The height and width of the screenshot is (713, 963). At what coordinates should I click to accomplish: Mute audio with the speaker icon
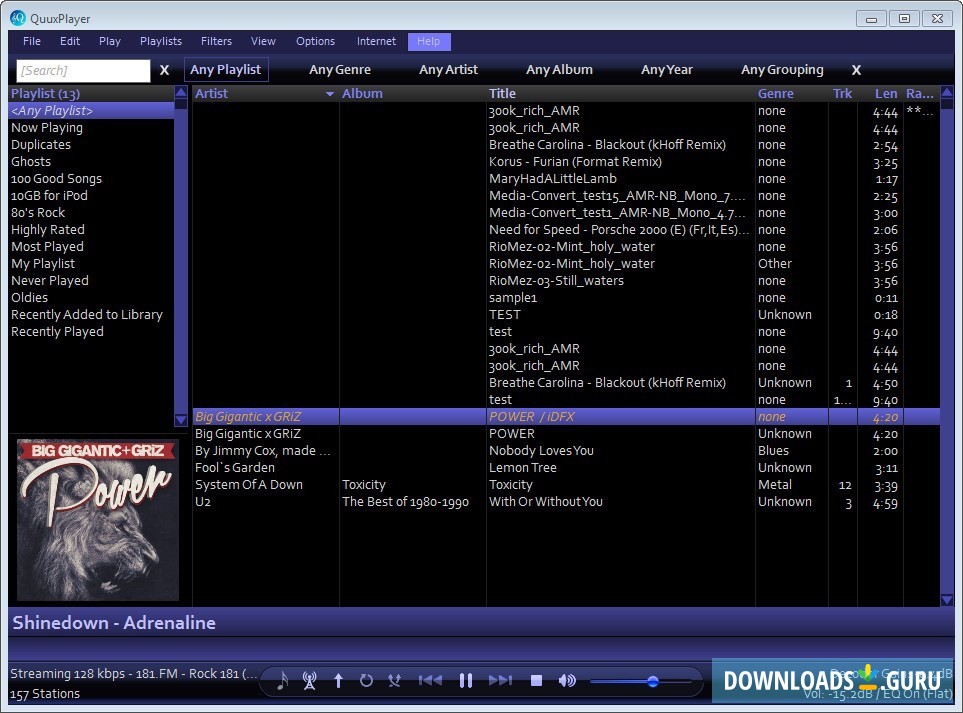pos(567,681)
